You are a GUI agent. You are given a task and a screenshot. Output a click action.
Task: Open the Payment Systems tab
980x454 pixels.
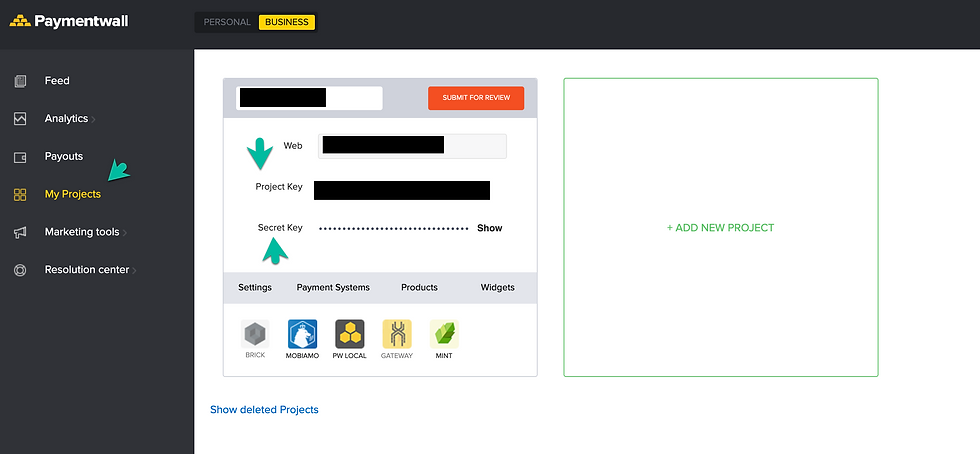tap(333, 288)
